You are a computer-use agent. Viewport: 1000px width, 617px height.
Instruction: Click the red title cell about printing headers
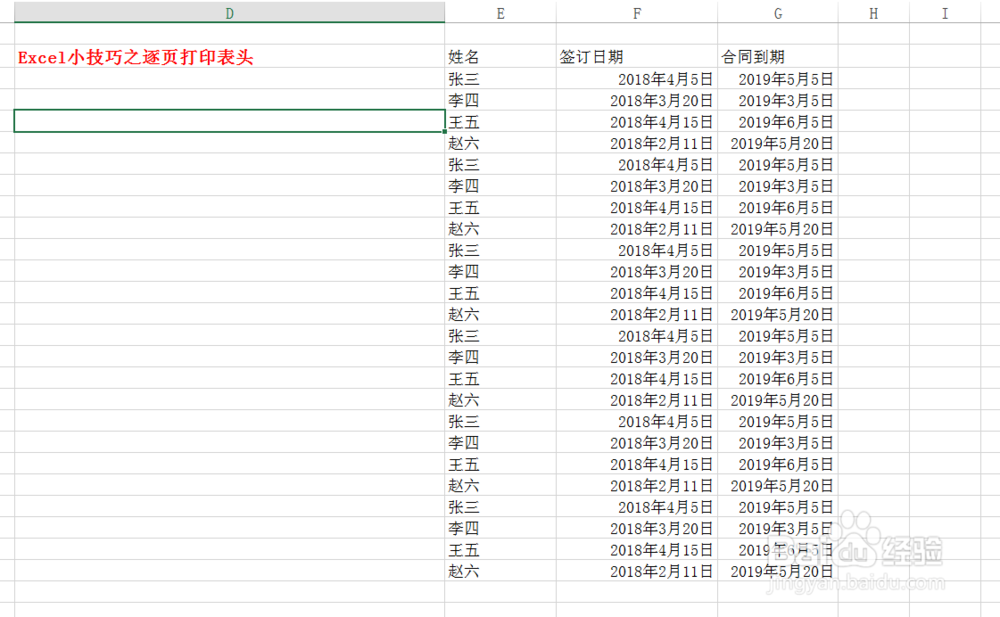pos(135,57)
